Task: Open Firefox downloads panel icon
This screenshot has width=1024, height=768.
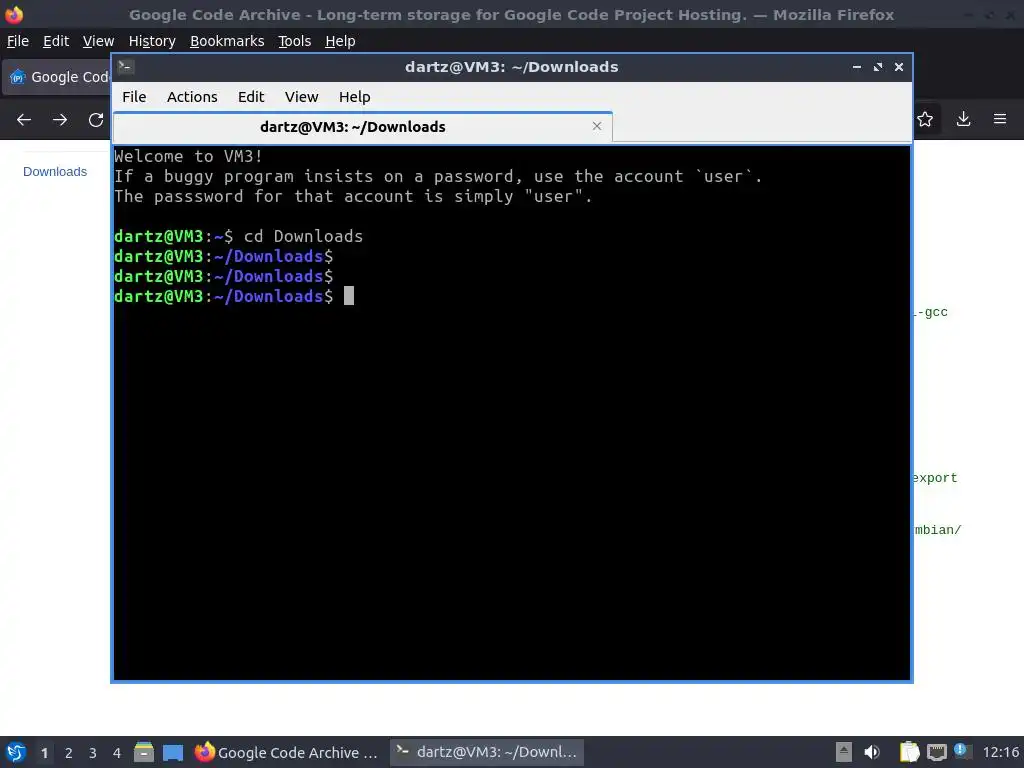Action: [963, 119]
